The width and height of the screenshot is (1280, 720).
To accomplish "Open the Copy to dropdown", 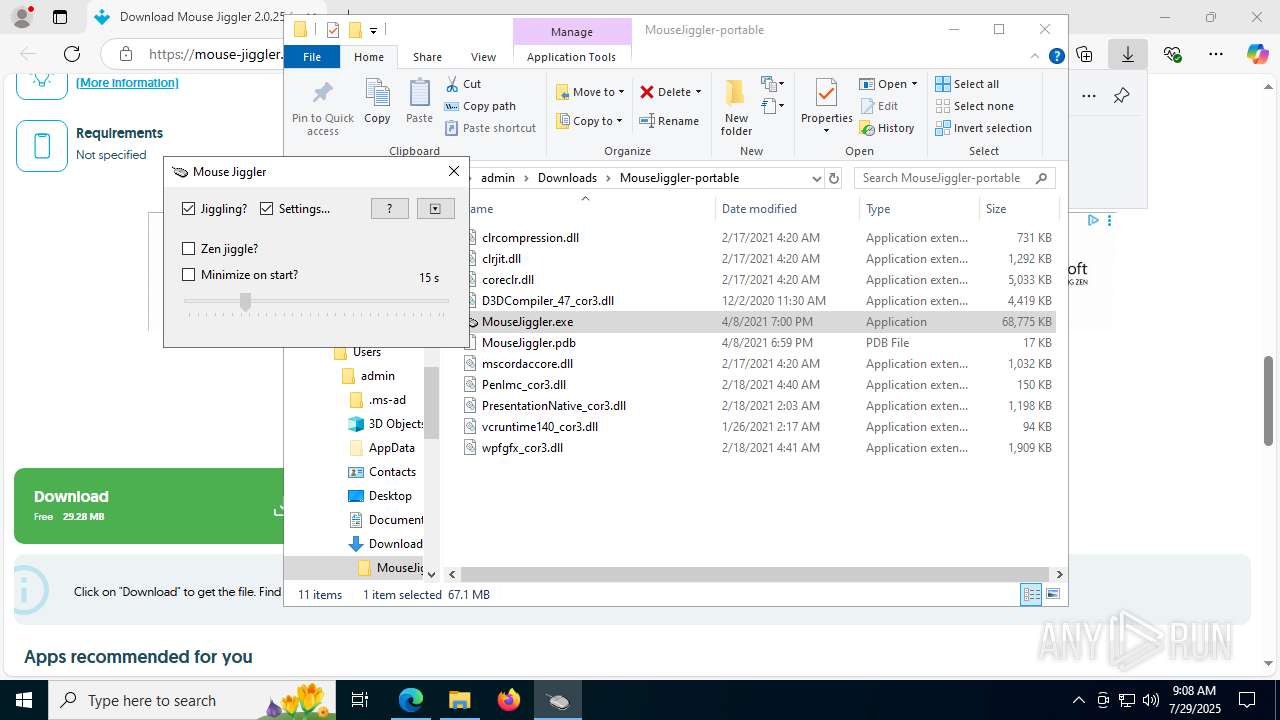I will 589,121.
